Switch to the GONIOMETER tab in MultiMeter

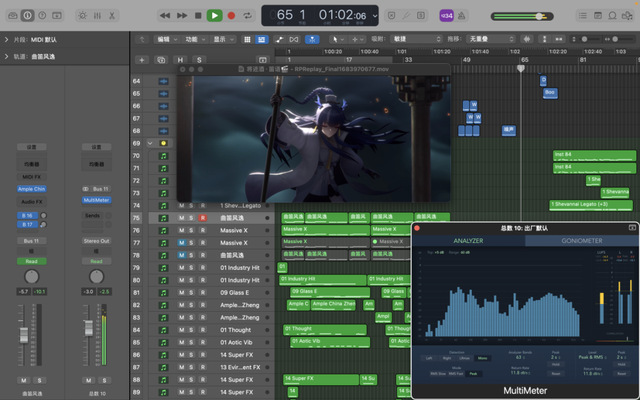pyautogui.click(x=582, y=241)
